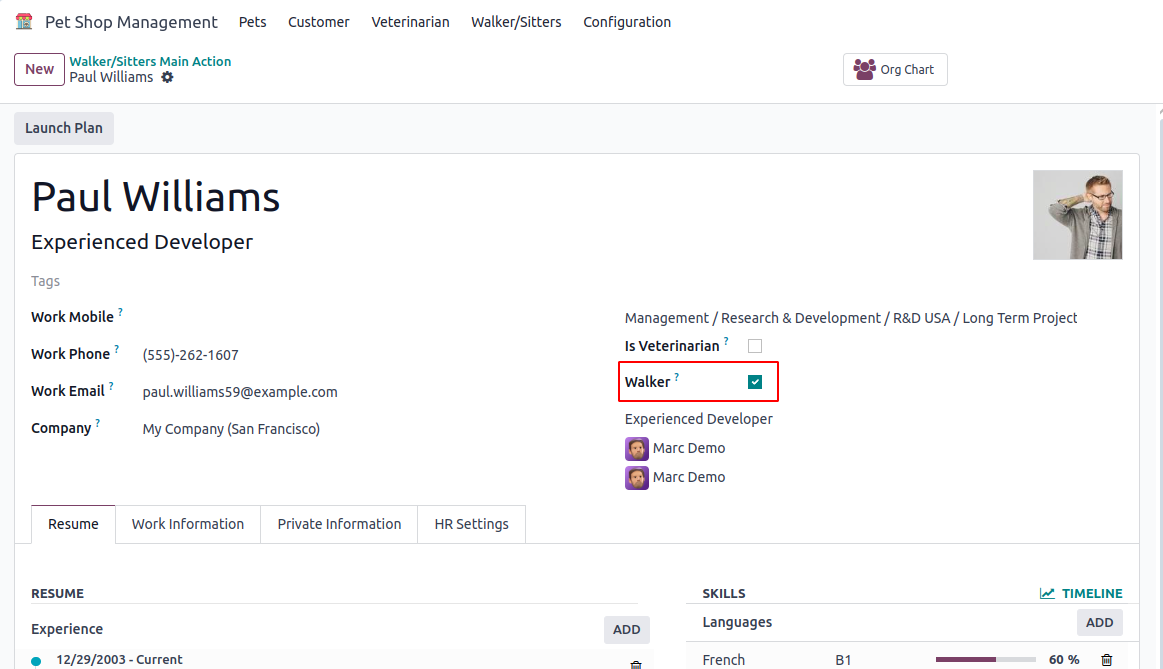The image size is (1163, 669).
Task: Open the Customer menu
Action: pos(319,22)
